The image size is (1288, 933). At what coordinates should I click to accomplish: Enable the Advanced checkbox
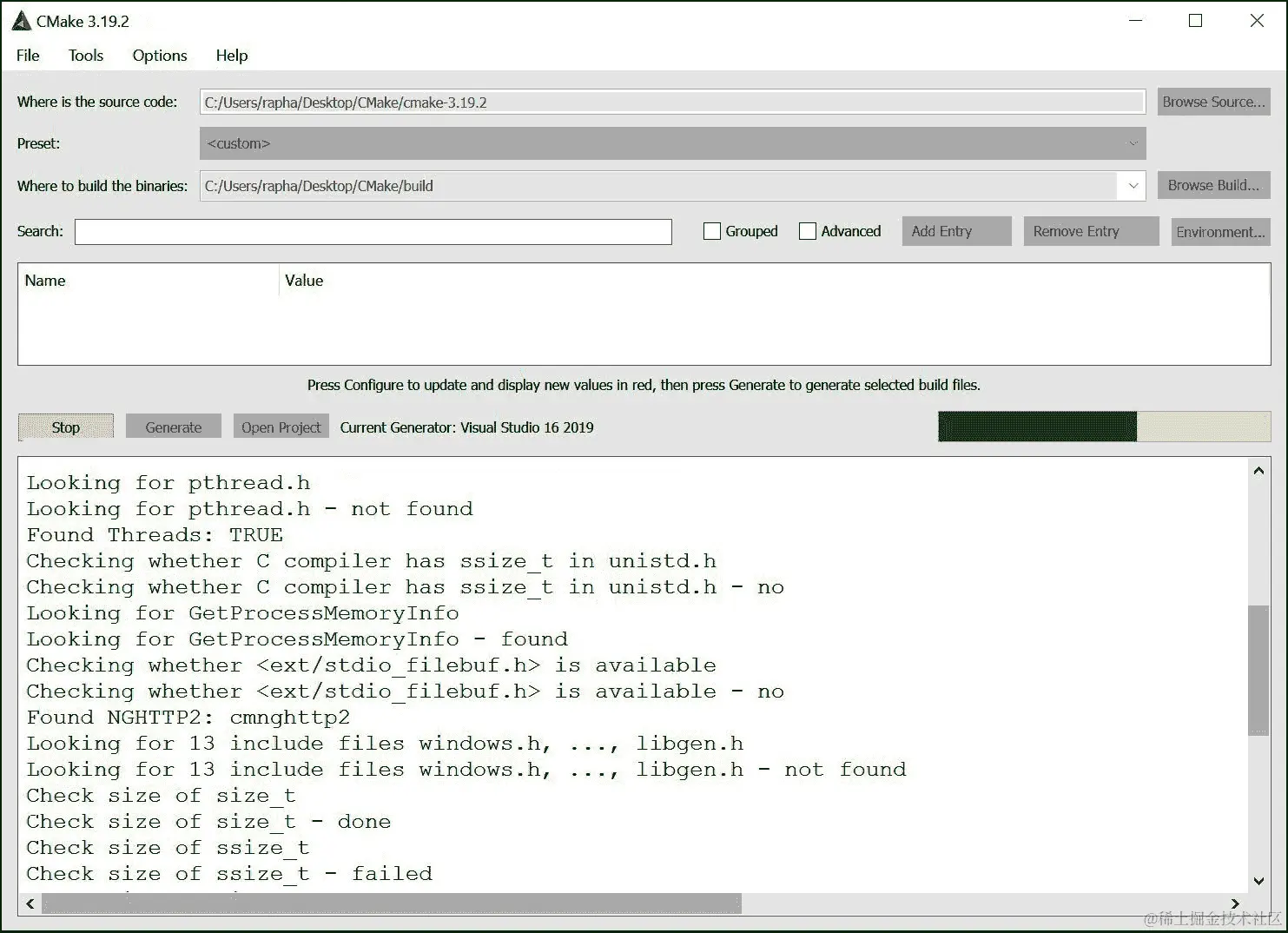808,231
